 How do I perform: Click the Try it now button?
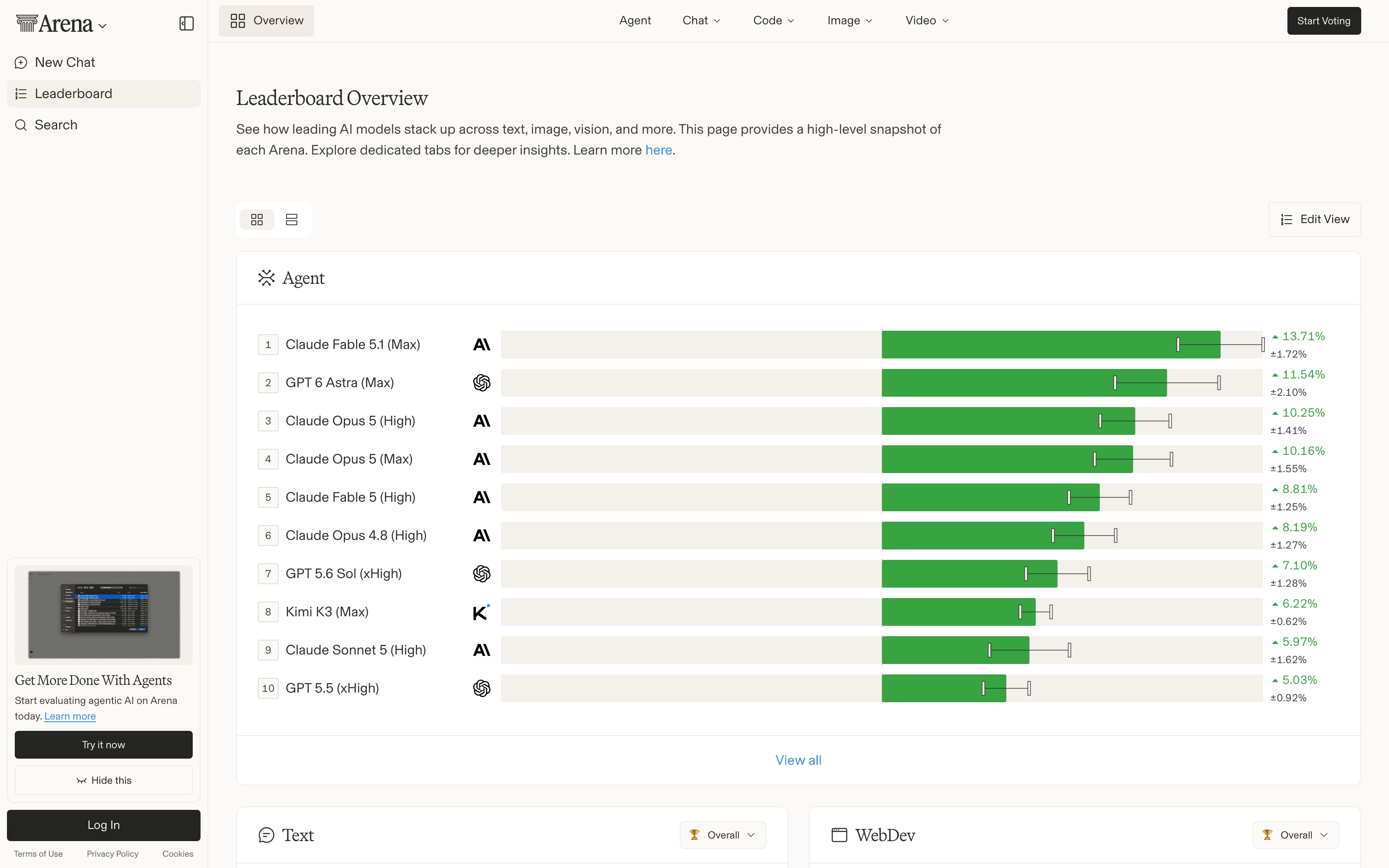pyautogui.click(x=103, y=745)
